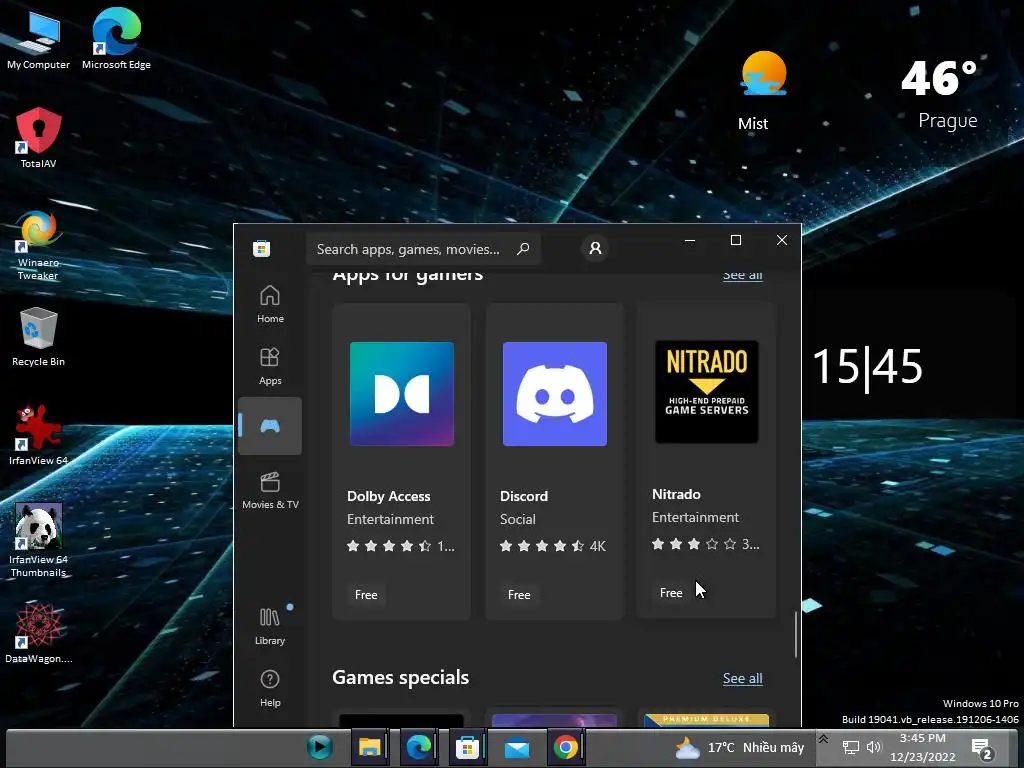Open the Library in Store sidebar
Image resolution: width=1024 pixels, height=768 pixels.
coord(270,626)
